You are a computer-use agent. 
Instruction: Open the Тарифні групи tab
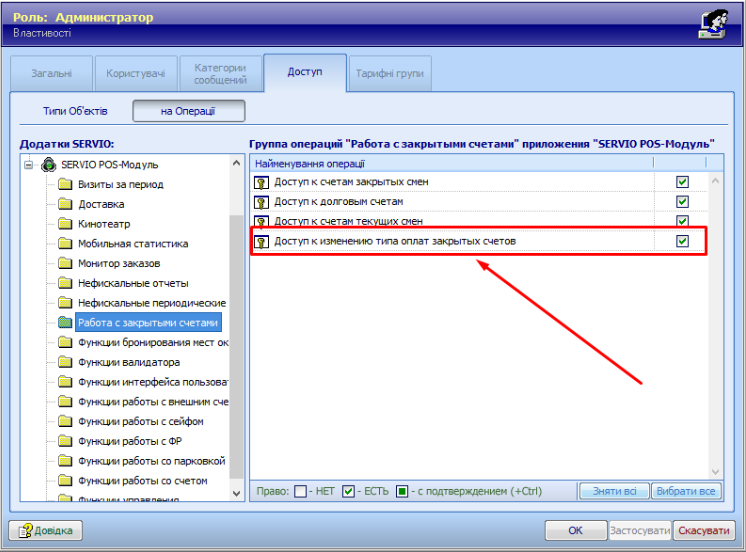pos(390,73)
